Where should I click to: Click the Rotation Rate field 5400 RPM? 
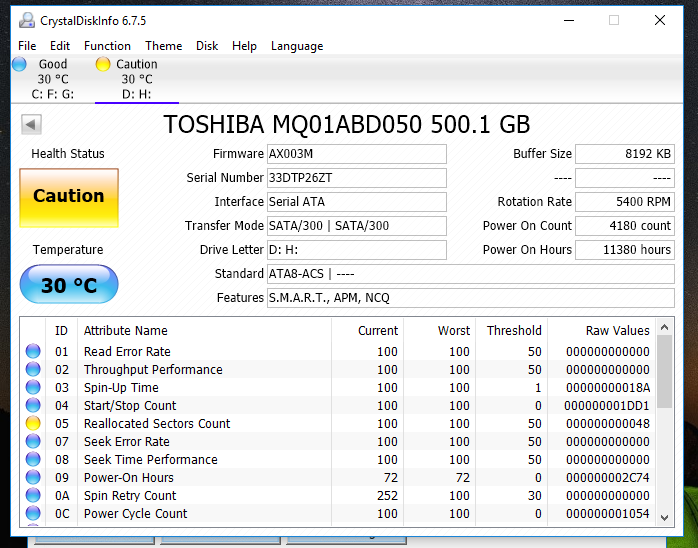[x=625, y=202]
